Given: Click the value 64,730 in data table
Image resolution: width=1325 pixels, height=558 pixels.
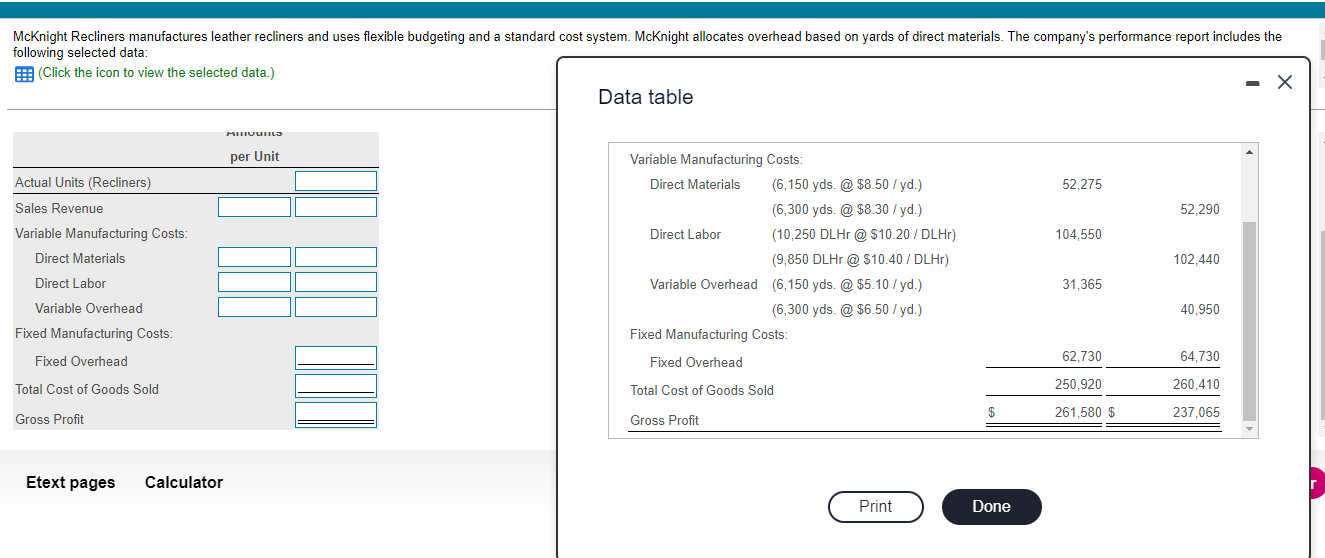Looking at the screenshot, I should [1200, 356].
